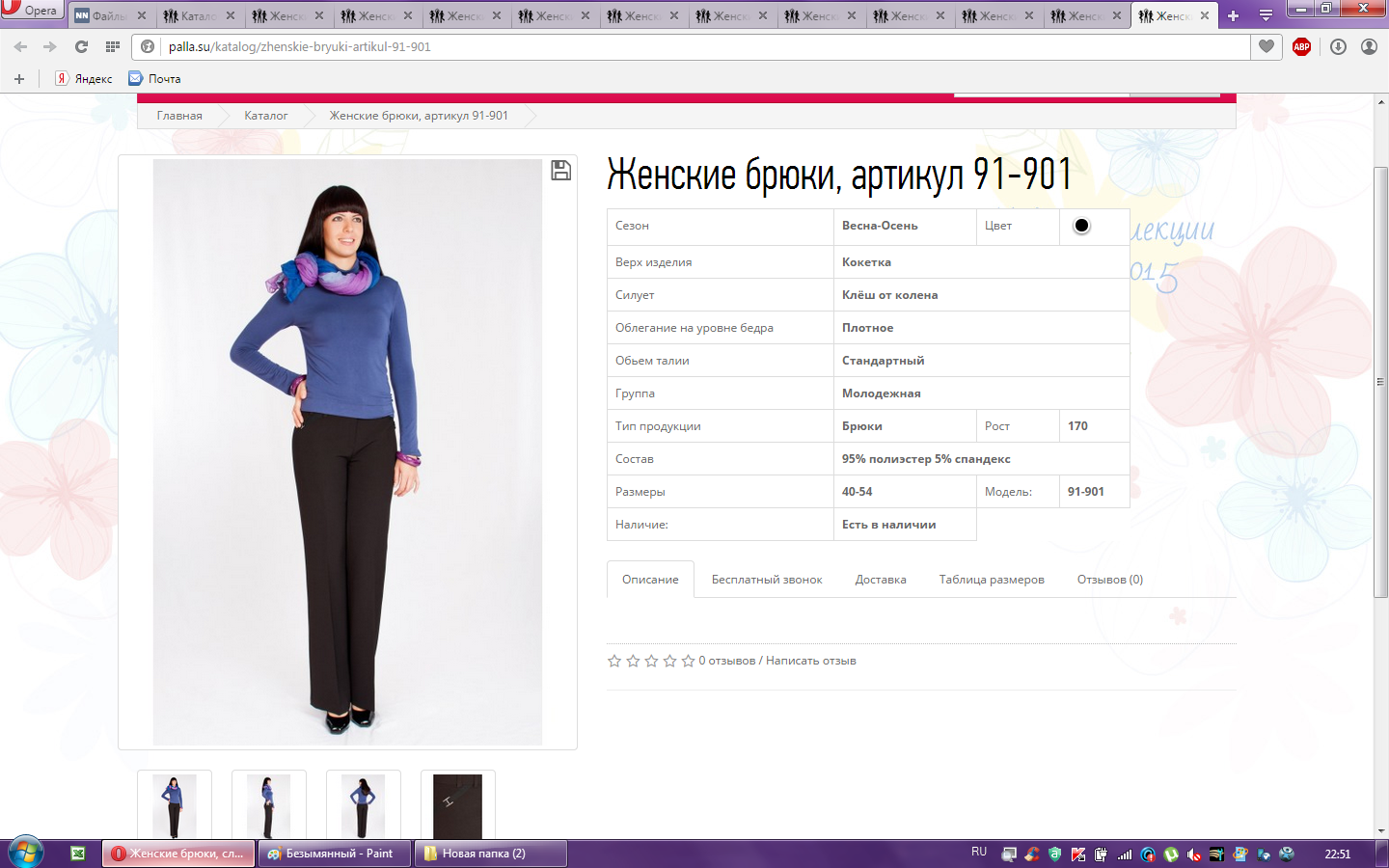Open the Opera main menu
1389x868 pixels.
31,11
